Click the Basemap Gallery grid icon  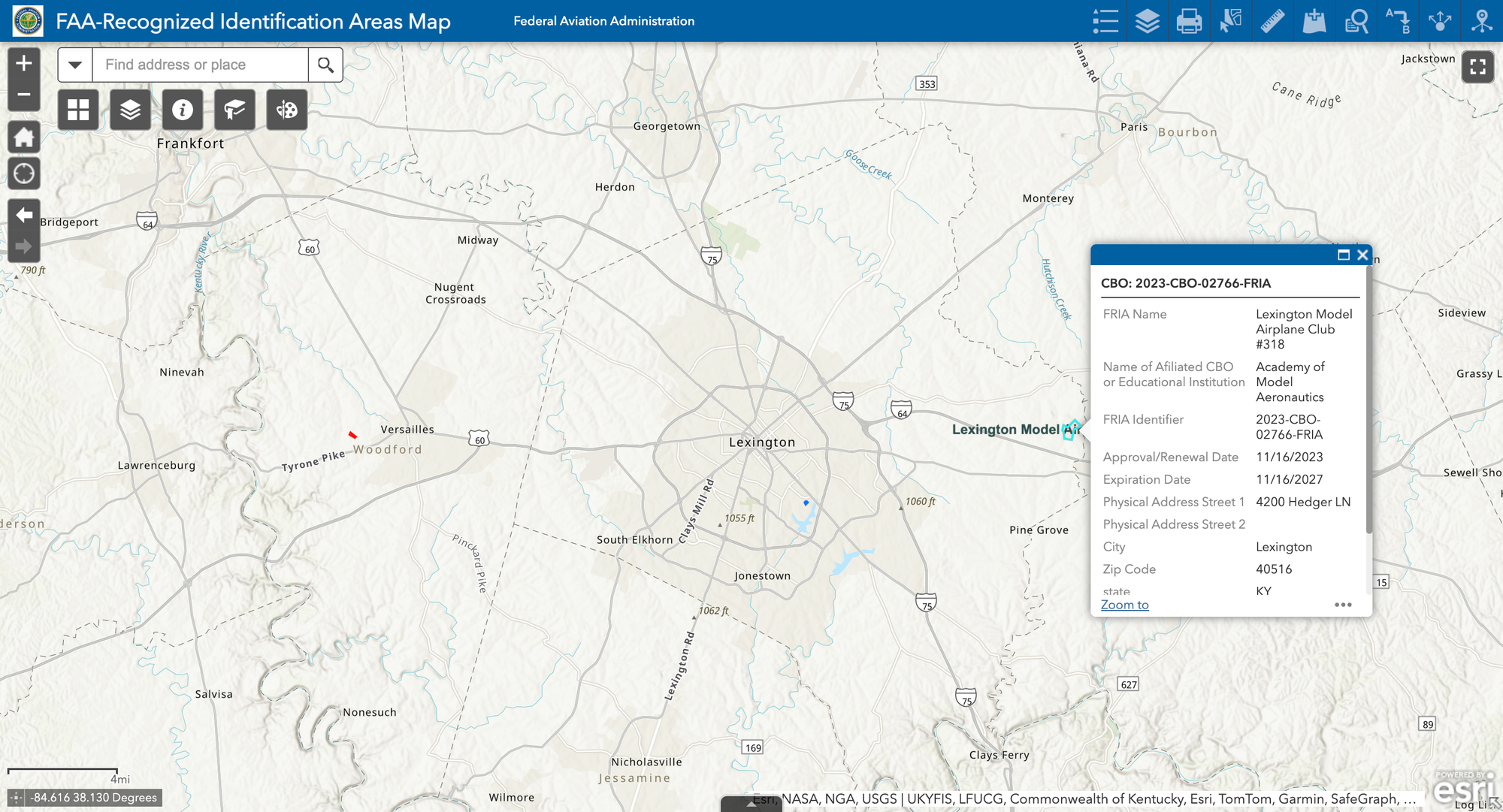[x=78, y=110]
